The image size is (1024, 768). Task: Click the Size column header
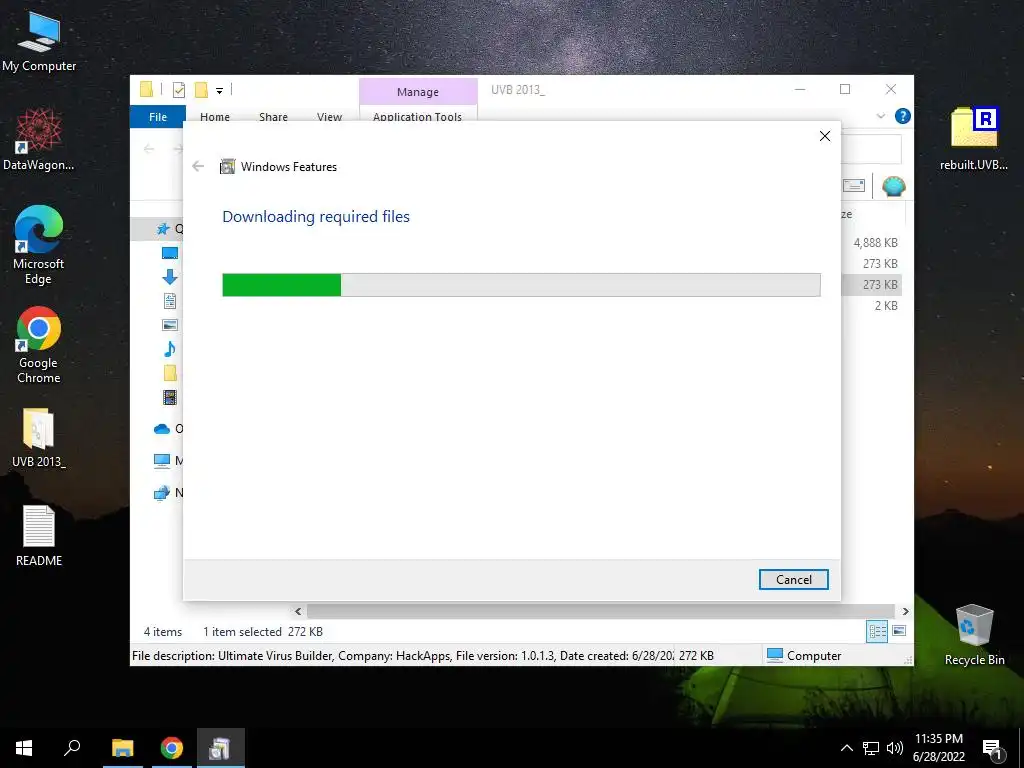(872, 214)
